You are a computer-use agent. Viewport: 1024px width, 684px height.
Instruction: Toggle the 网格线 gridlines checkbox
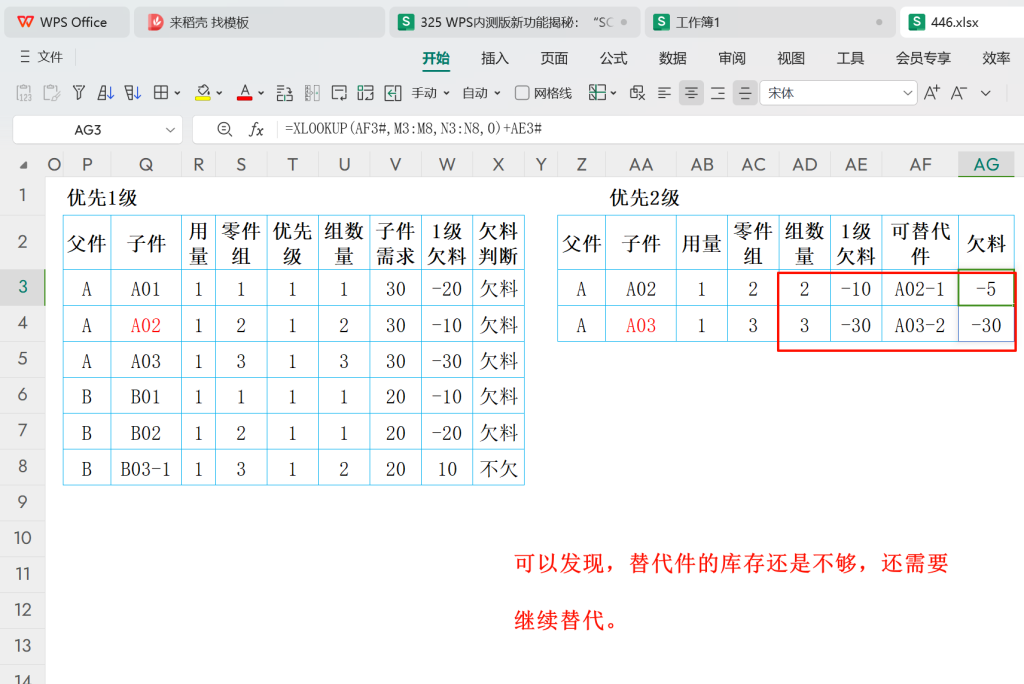tap(522, 93)
